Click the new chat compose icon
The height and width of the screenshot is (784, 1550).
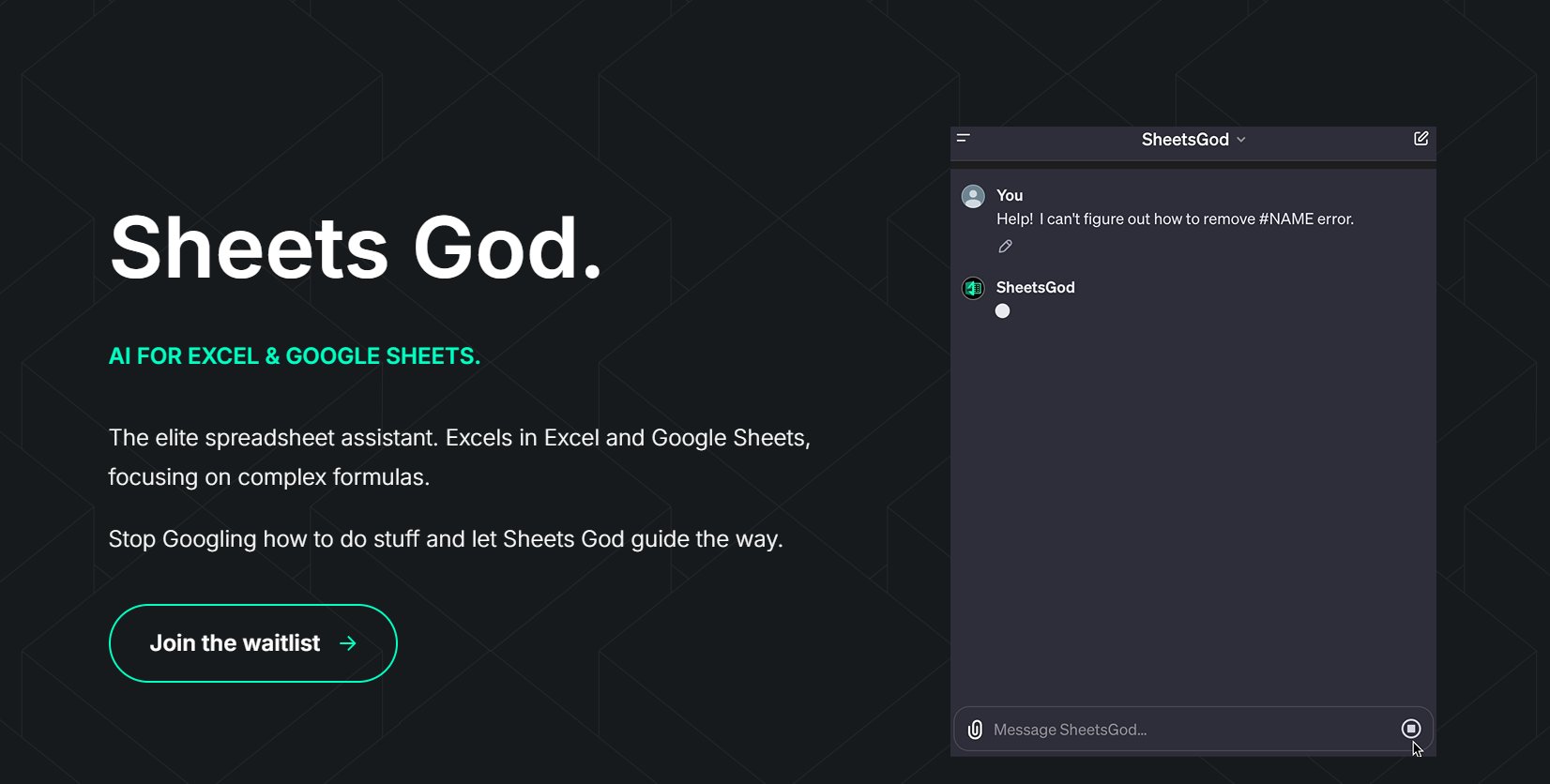[x=1421, y=139]
